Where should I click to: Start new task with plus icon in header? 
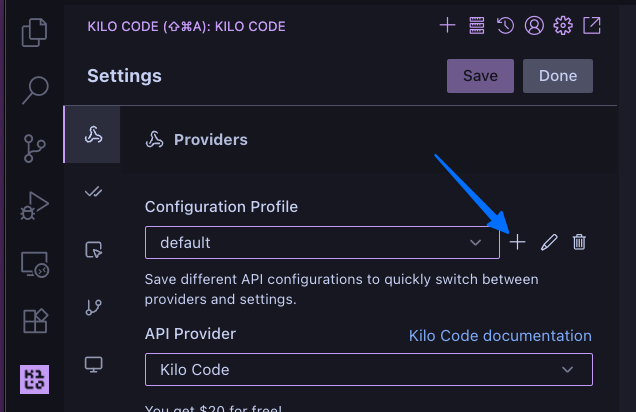coord(447,25)
